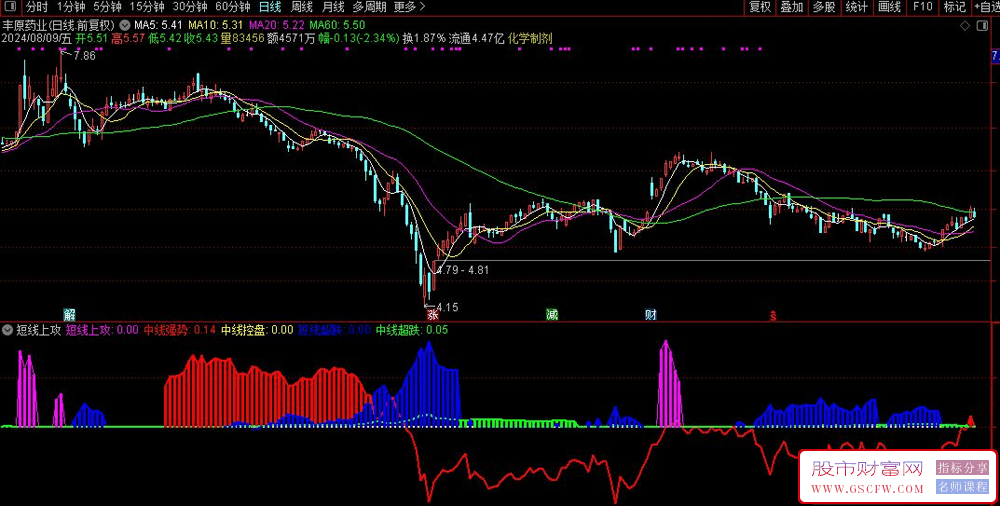Click the 低5.42 low price value

click(x=165, y=38)
